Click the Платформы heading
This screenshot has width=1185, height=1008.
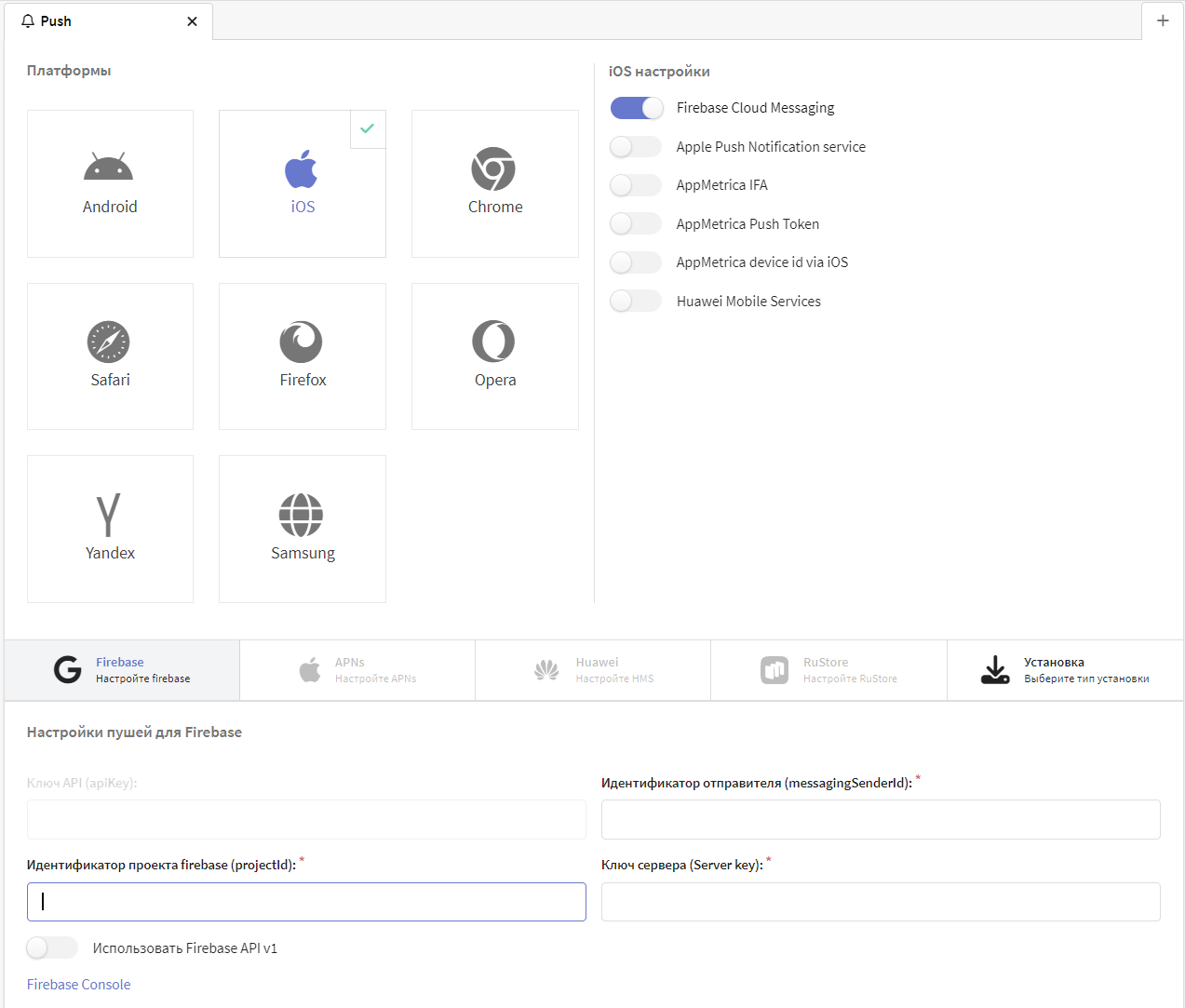click(69, 71)
